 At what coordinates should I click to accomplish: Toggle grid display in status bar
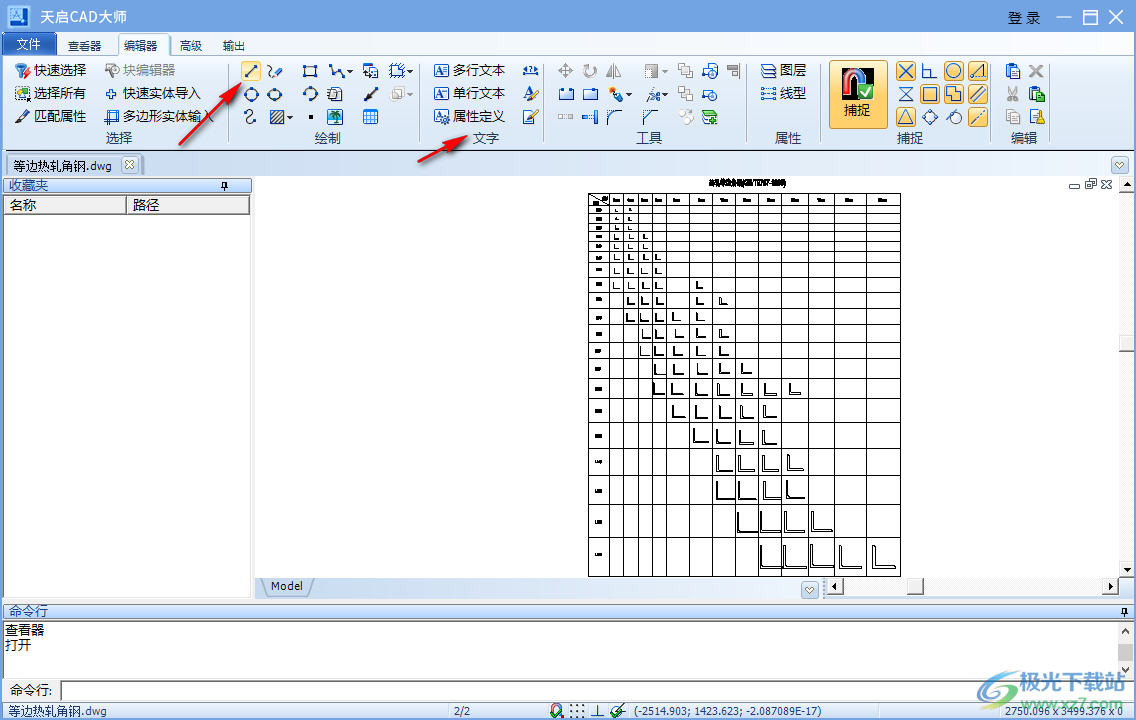tap(577, 711)
